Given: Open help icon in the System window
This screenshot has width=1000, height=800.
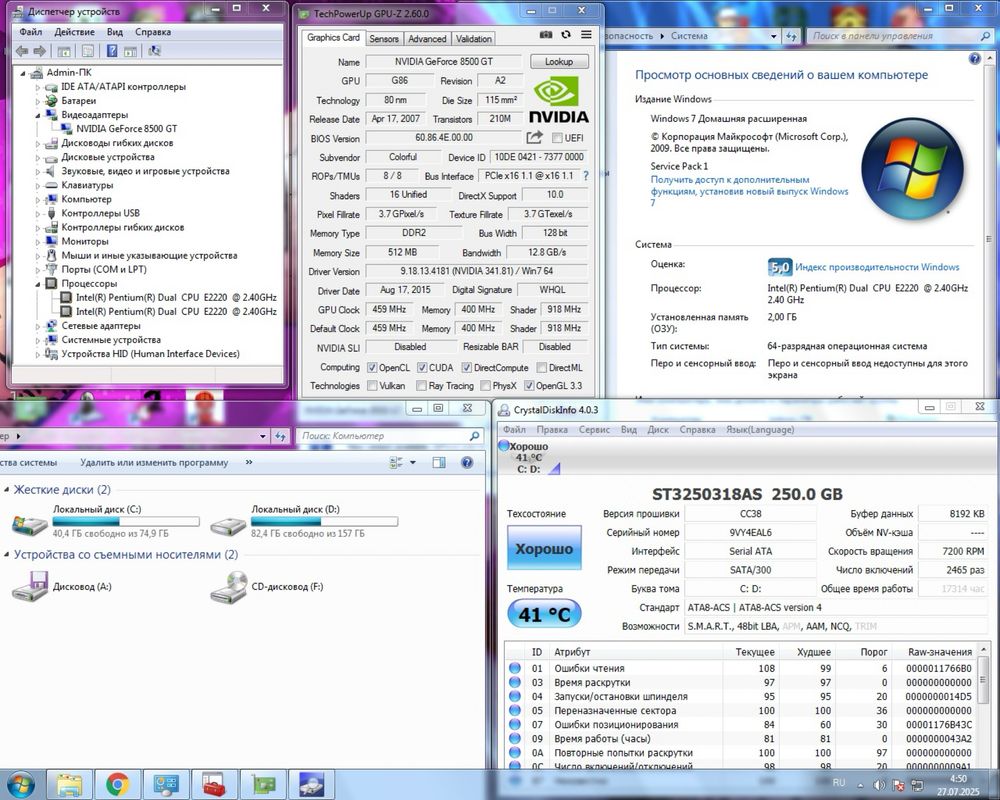Looking at the screenshot, I should click(974, 59).
